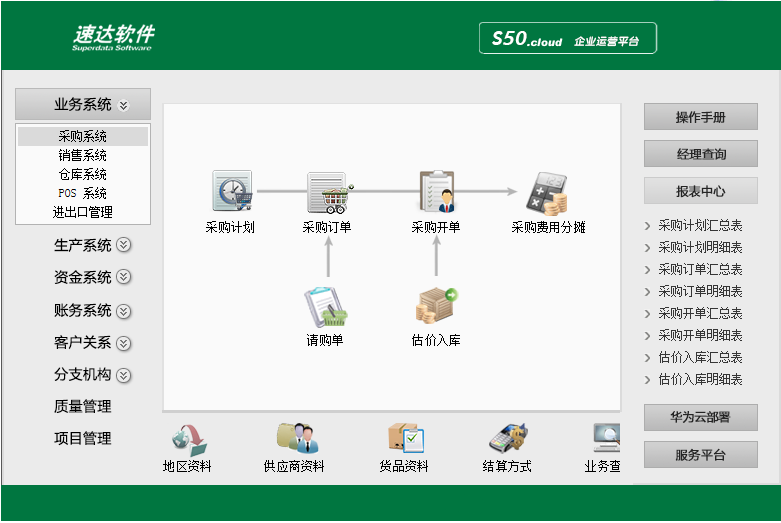This screenshot has height=523, width=781.
Task: Expand the 客户关系 chevron
Action: (x=124, y=343)
